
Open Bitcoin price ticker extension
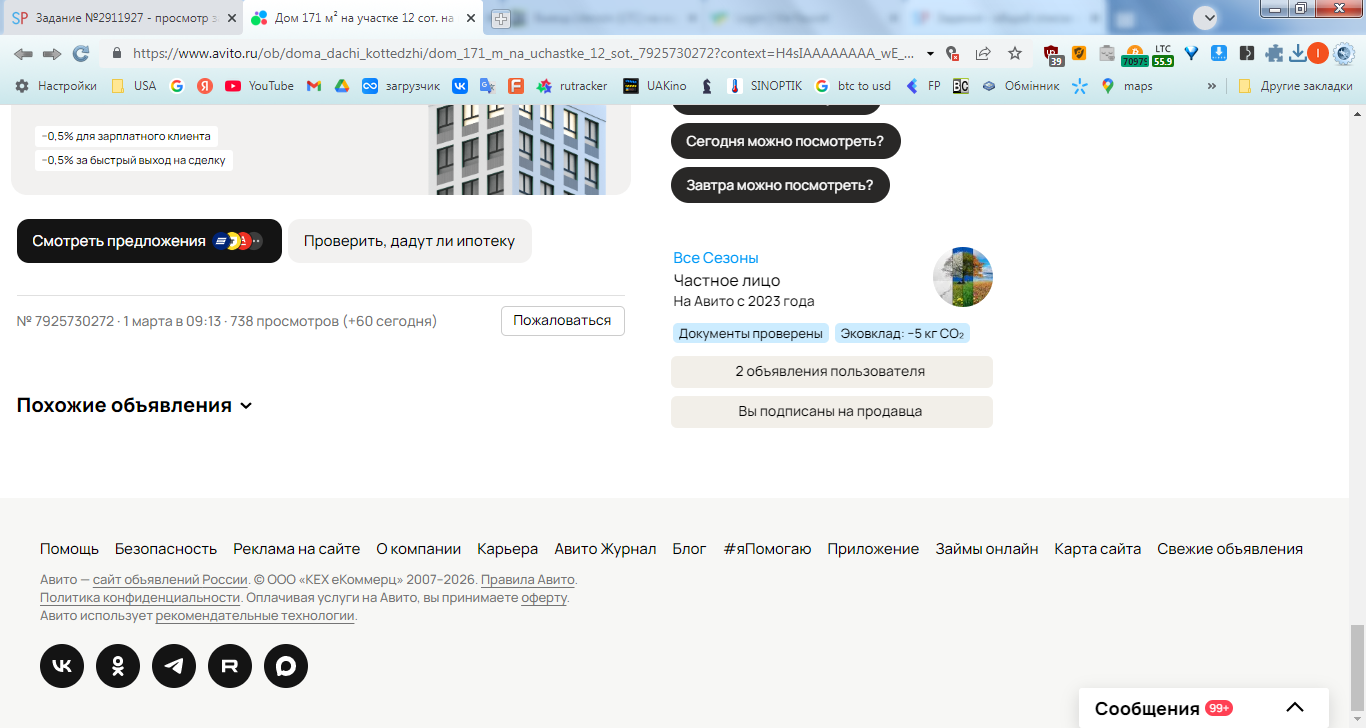[x=1134, y=55]
